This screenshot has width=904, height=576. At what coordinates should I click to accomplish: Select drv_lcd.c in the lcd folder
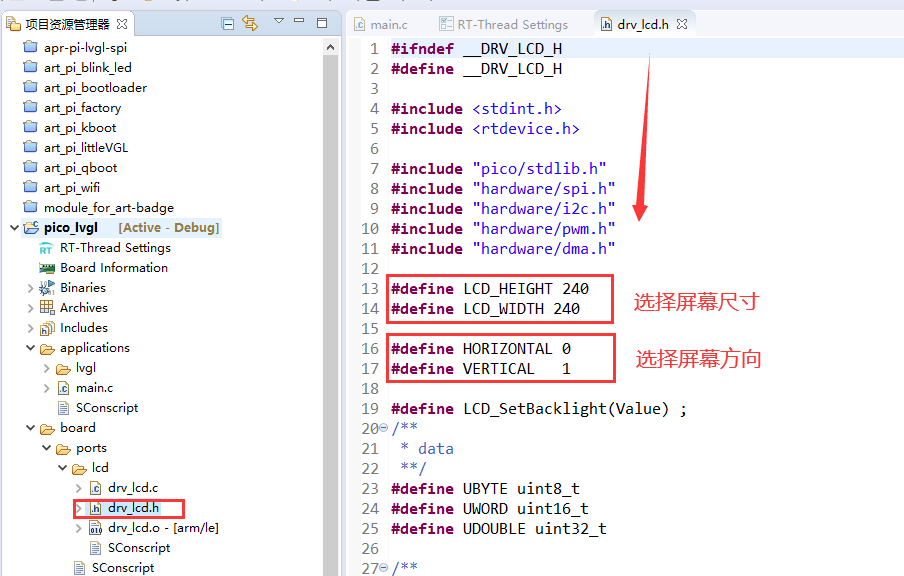(x=132, y=488)
